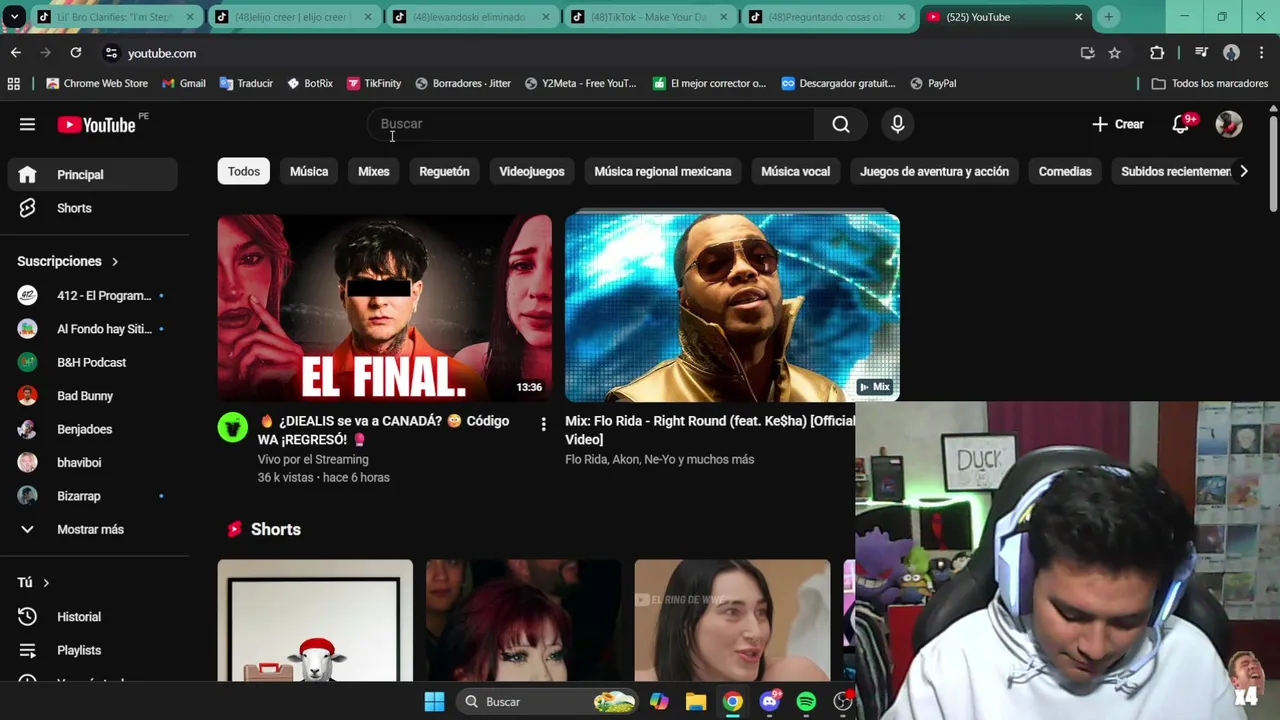The height and width of the screenshot is (720, 1280).
Task: Open Bizarrap subscription channel
Action: coord(93,496)
